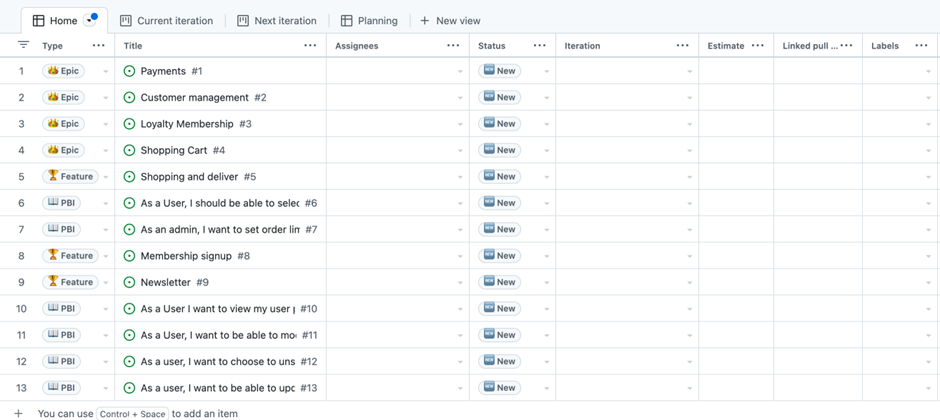Click open-issue icon beside Newsletter
The height and width of the screenshot is (420, 940).
pyautogui.click(x=129, y=282)
